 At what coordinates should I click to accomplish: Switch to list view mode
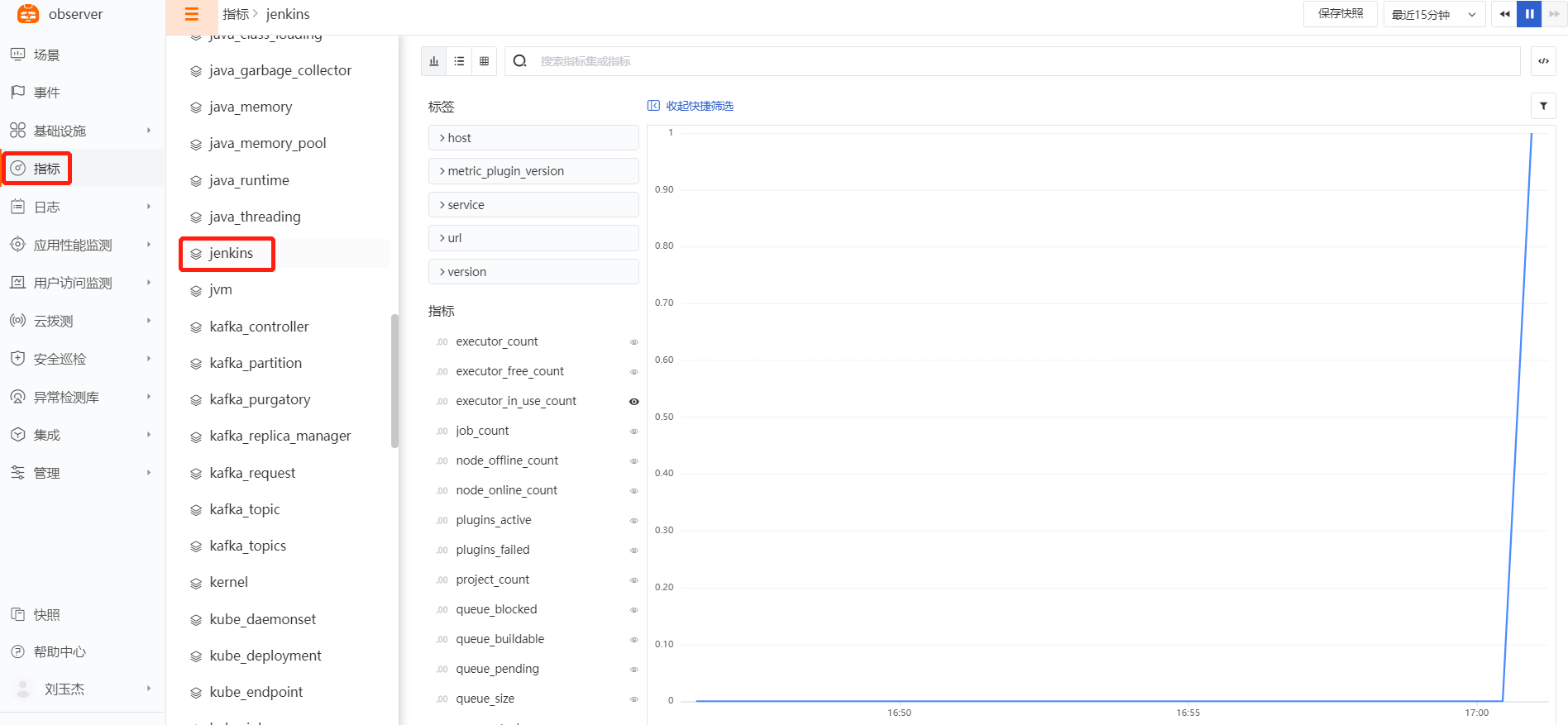pyautogui.click(x=459, y=61)
